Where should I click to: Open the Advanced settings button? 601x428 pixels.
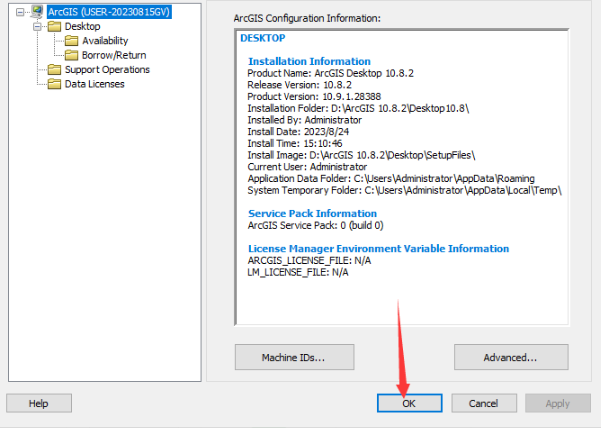coord(511,357)
